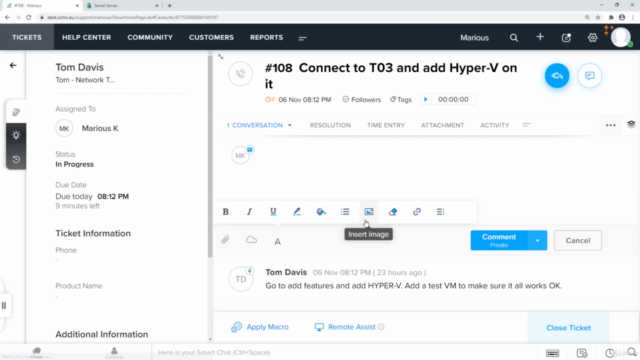This screenshot has height=360, width=640.
Task: Cancel the comment
Action: (x=578, y=240)
